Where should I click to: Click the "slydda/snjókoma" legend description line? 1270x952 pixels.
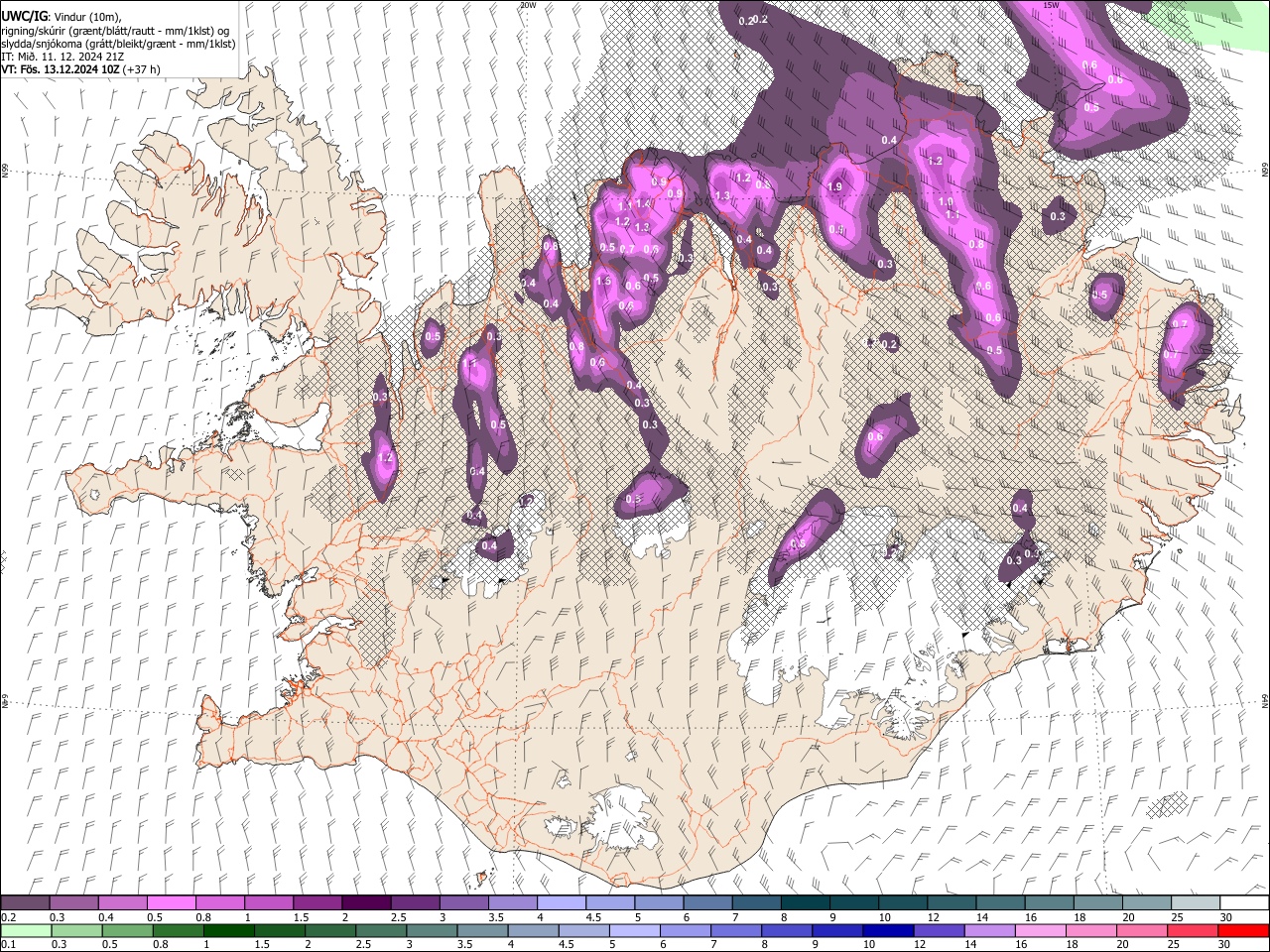point(119,44)
